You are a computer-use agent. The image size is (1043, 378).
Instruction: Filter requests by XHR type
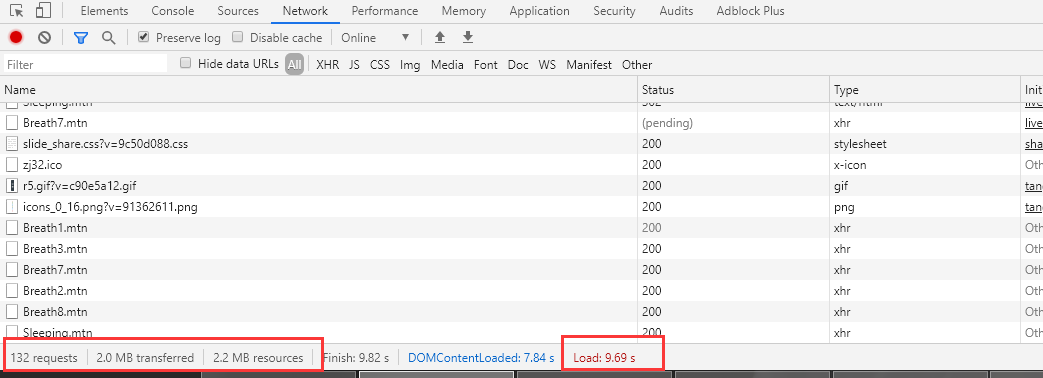[328, 65]
